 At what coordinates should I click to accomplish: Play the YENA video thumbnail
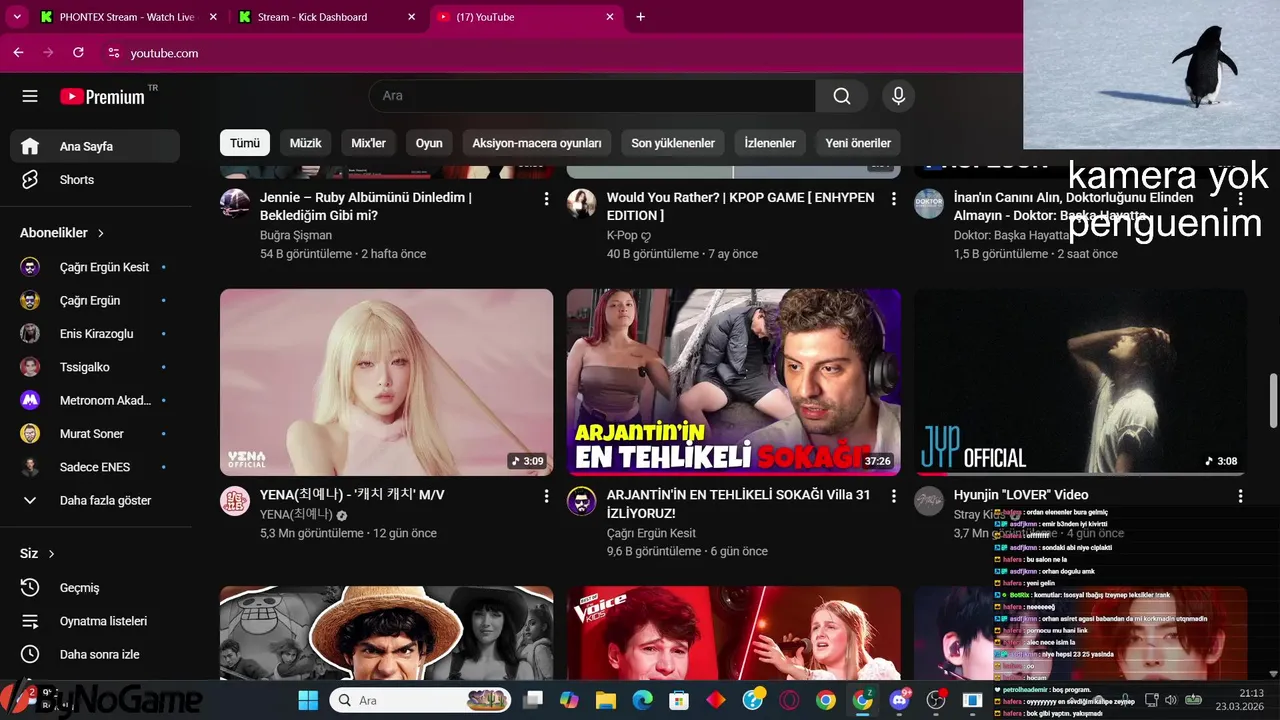click(386, 382)
